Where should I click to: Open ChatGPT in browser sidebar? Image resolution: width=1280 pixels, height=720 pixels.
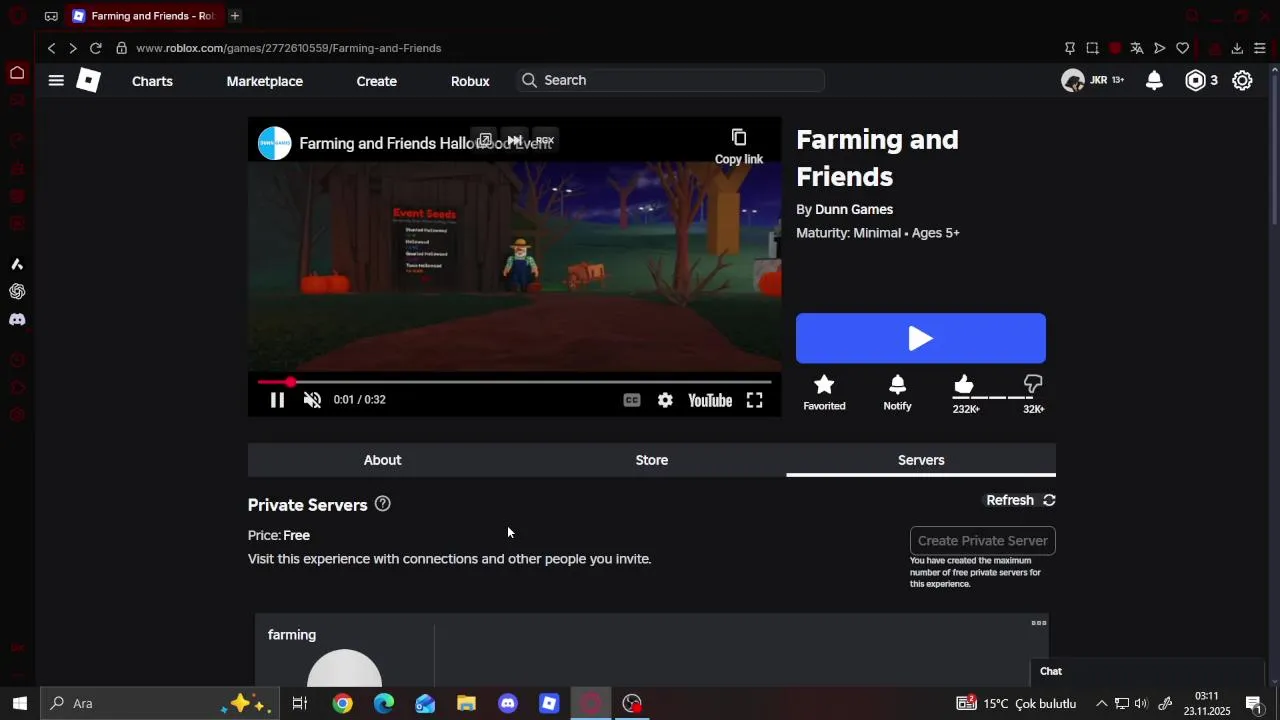point(17,292)
